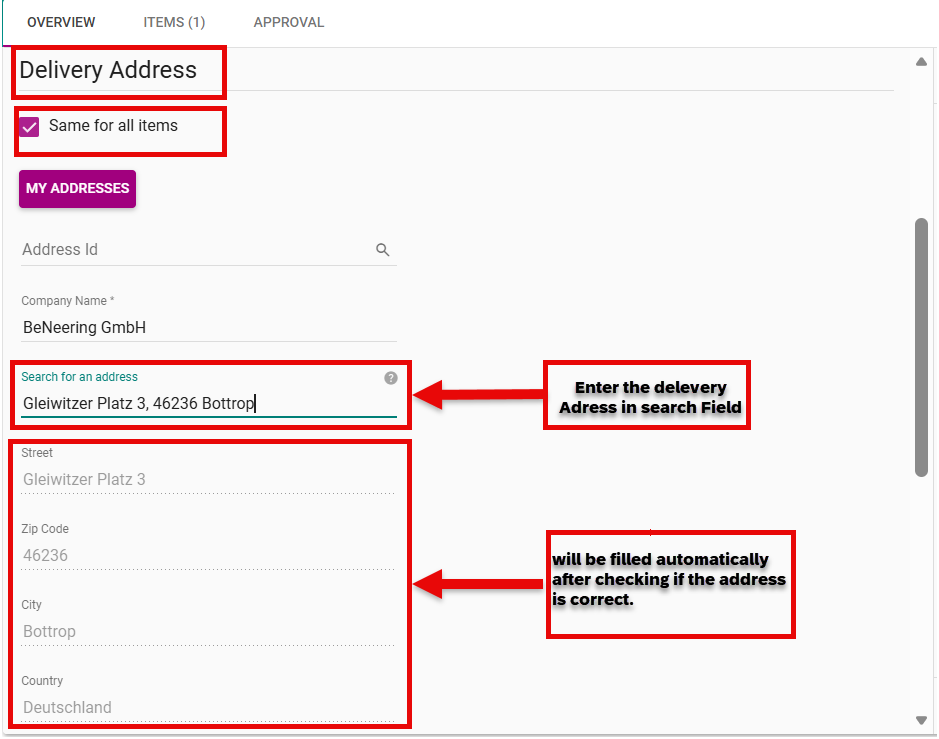Switch to the Overview tab
939x739 pixels.
pyautogui.click(x=61, y=22)
